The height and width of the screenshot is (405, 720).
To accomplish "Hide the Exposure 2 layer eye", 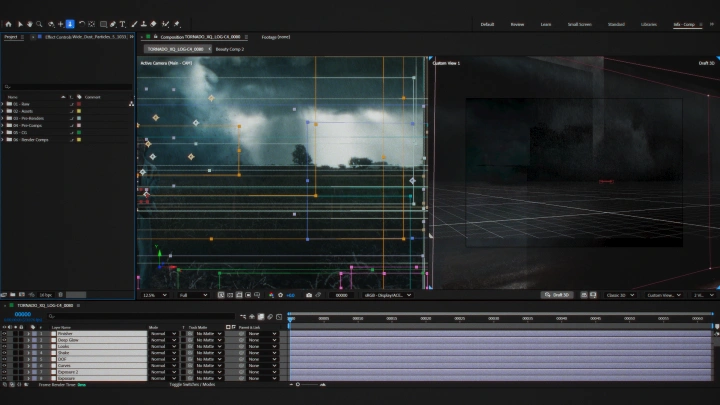I will pos(5,372).
